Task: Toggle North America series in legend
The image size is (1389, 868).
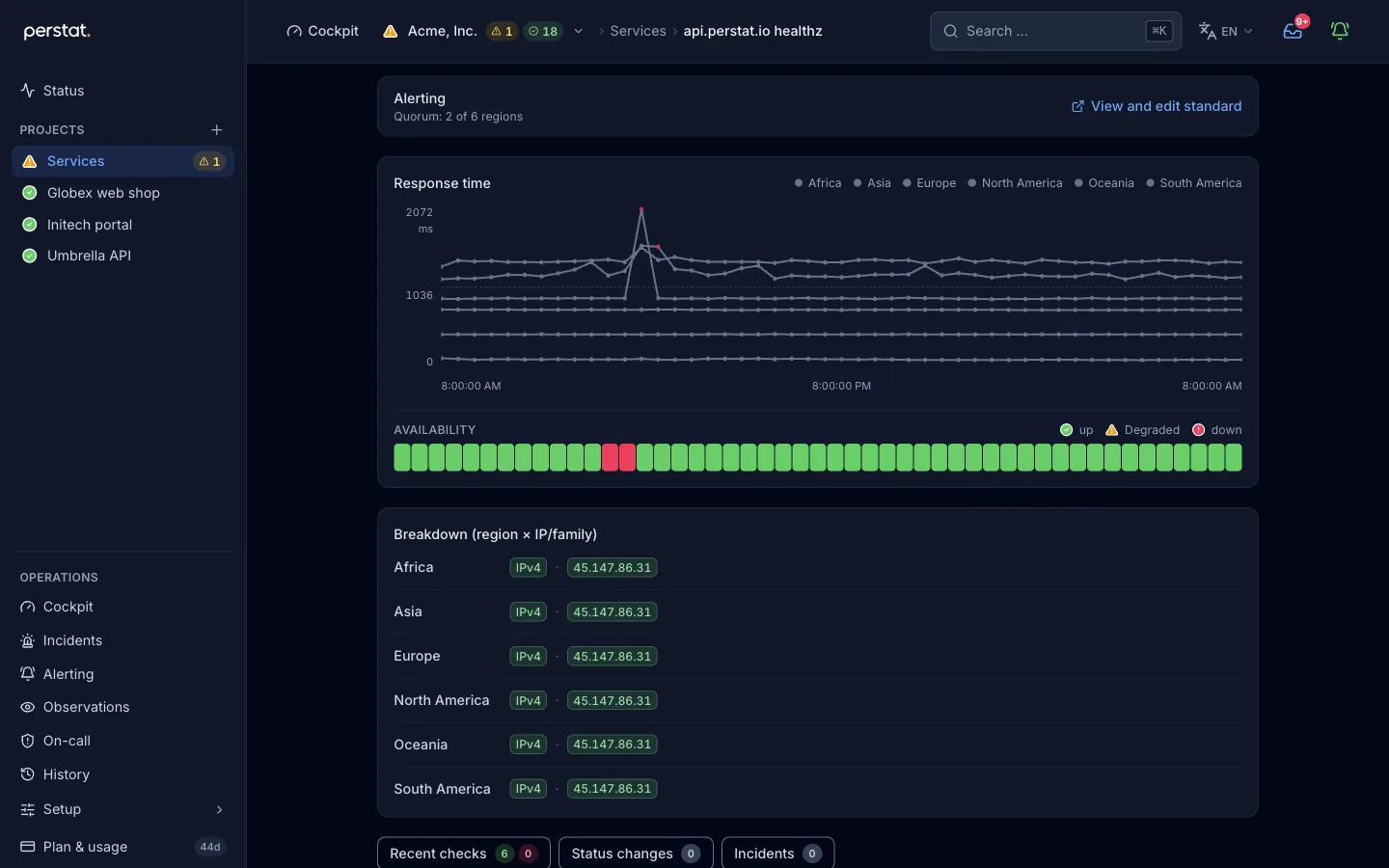Action: pyautogui.click(x=1015, y=183)
